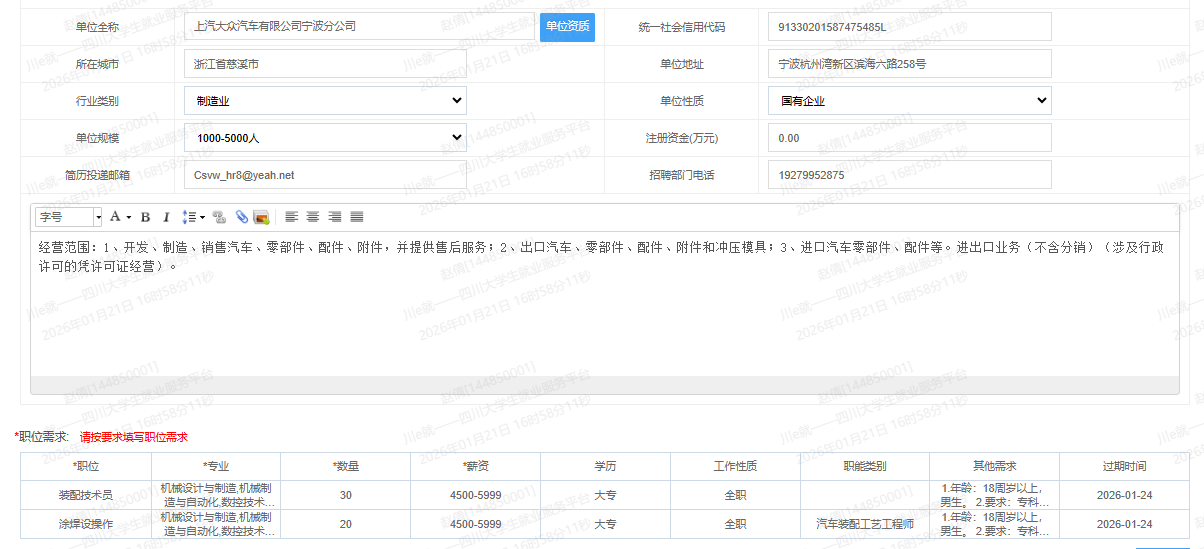Screen dimensions: 1204x549
Task: Click the 单位资质 button
Action: (x=567, y=26)
